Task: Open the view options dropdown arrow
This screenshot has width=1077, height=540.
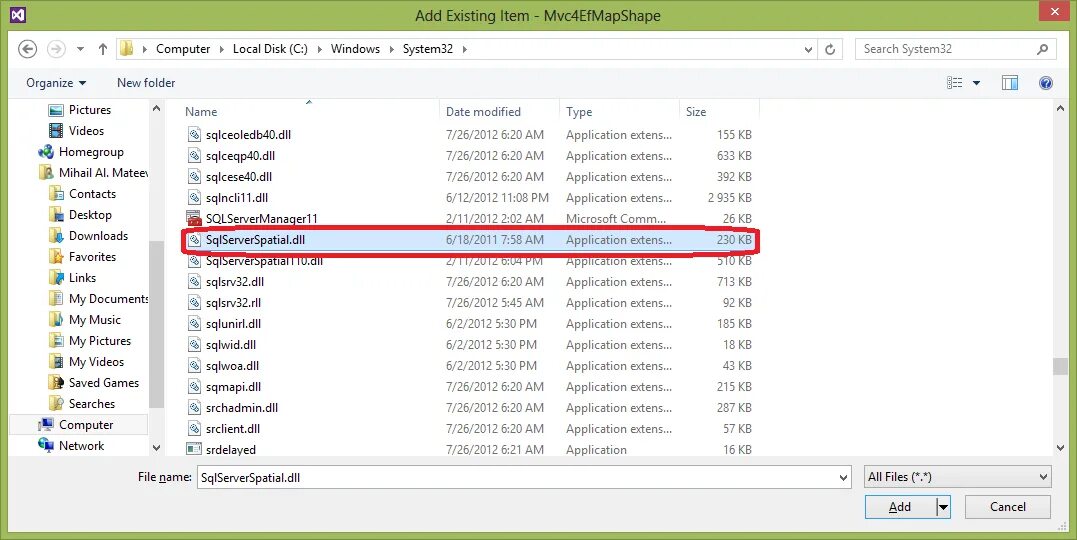Action: 976,83
